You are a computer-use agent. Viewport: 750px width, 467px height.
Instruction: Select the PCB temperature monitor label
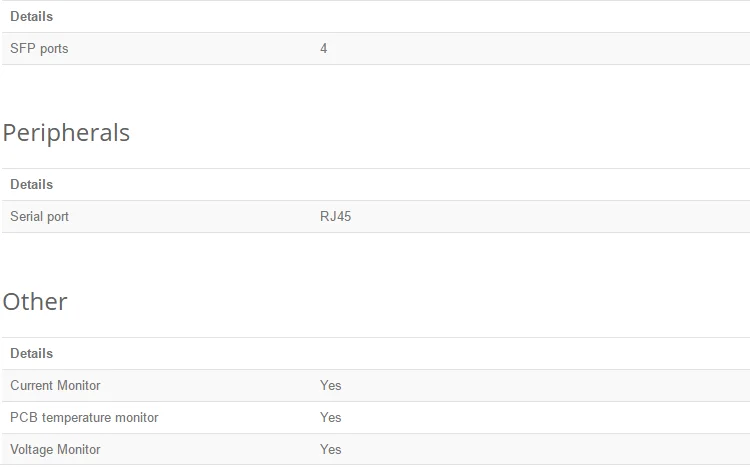click(84, 418)
